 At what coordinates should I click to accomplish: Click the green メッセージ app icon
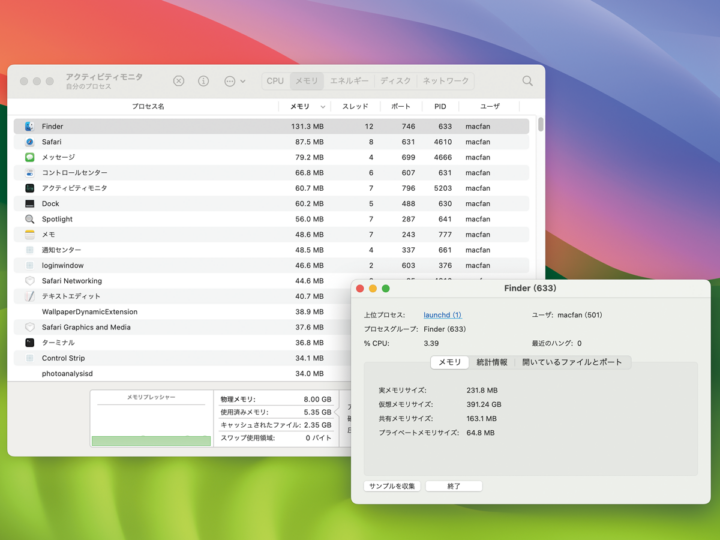click(x=30, y=157)
